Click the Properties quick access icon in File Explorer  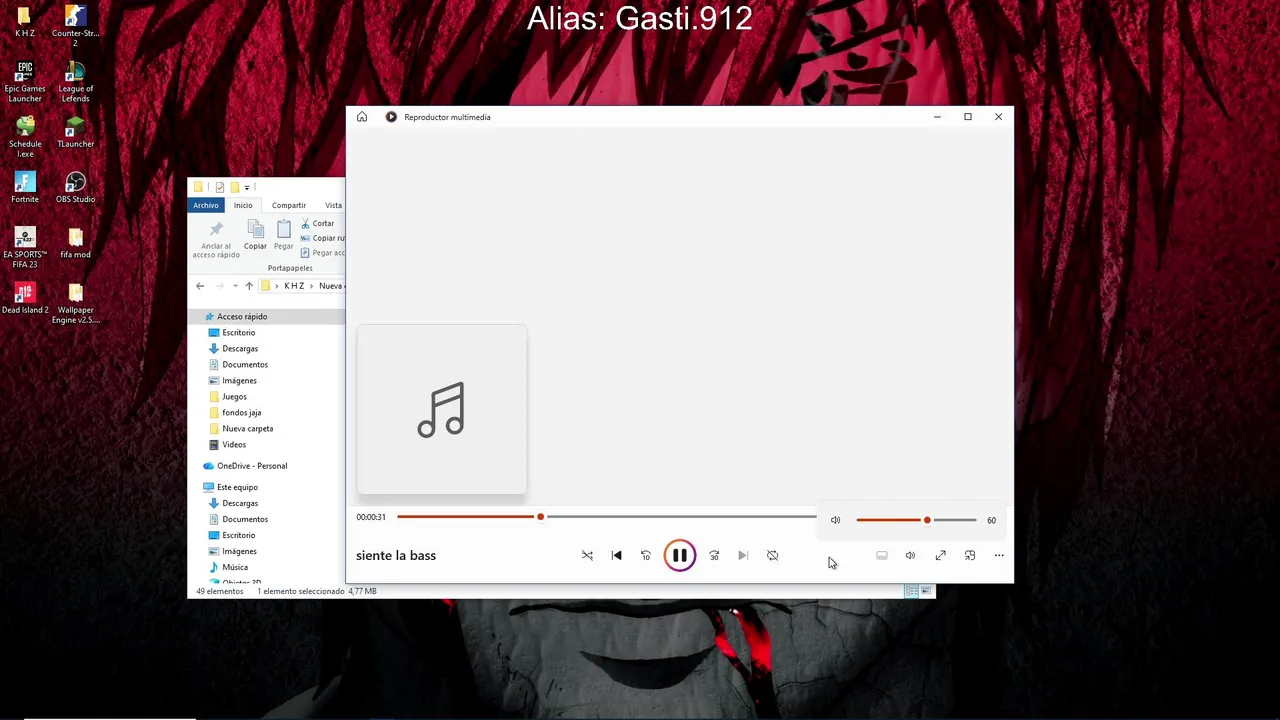pos(220,187)
